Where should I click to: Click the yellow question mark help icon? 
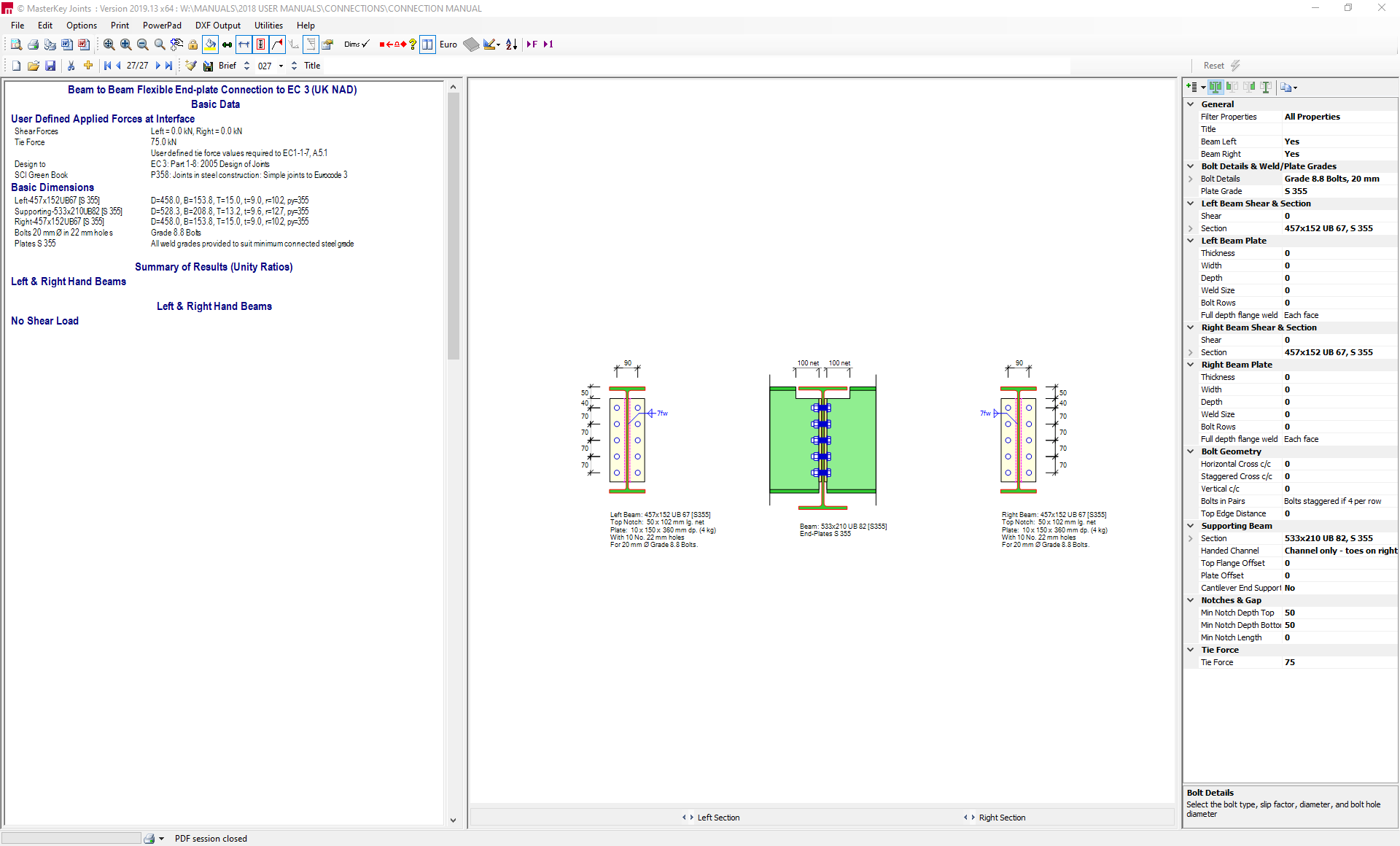click(413, 44)
